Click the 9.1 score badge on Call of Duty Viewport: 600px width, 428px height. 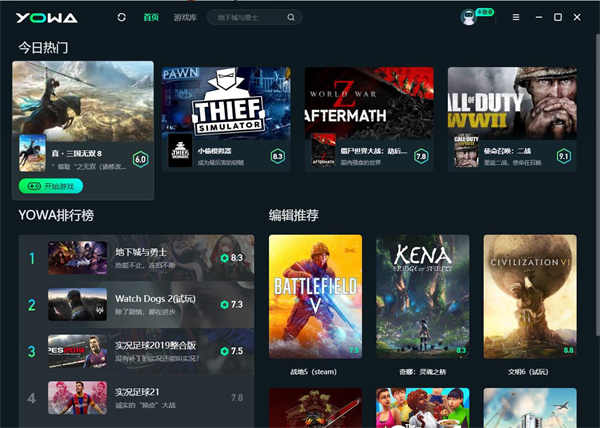point(564,156)
